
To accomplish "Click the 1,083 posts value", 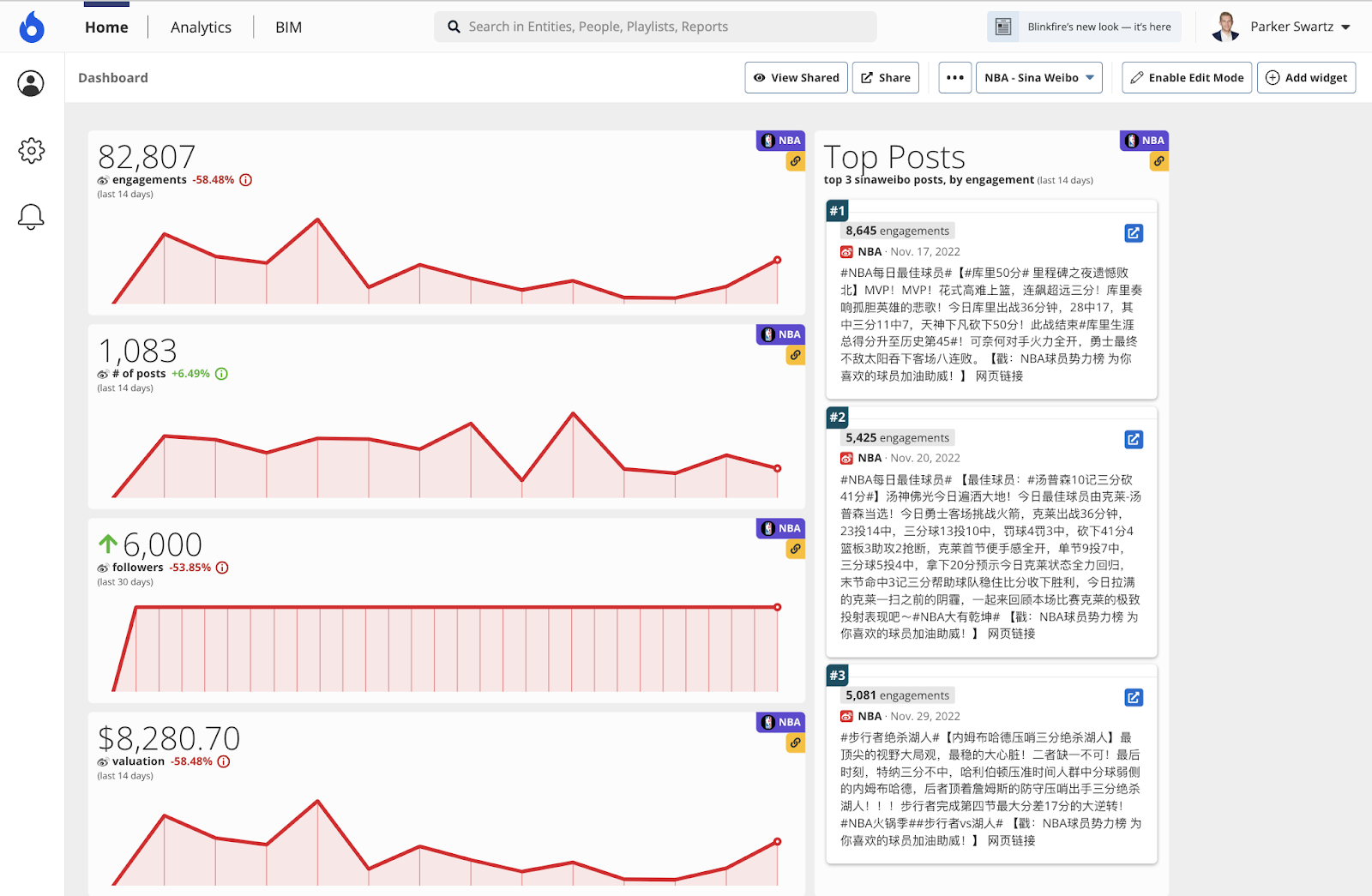I will tap(137, 351).
